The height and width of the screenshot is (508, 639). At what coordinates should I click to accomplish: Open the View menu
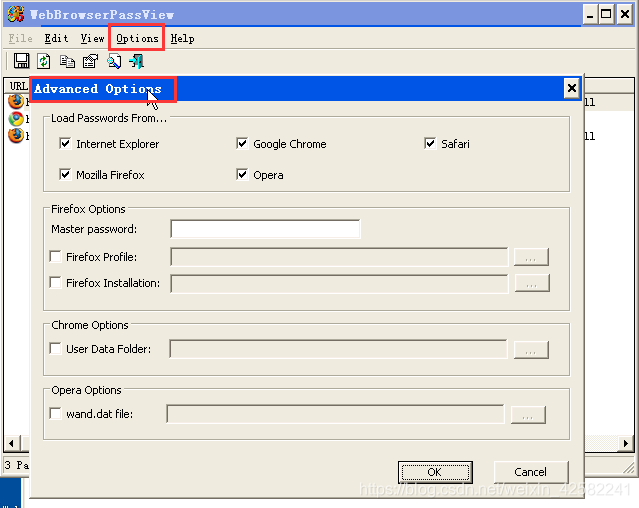(x=92, y=38)
